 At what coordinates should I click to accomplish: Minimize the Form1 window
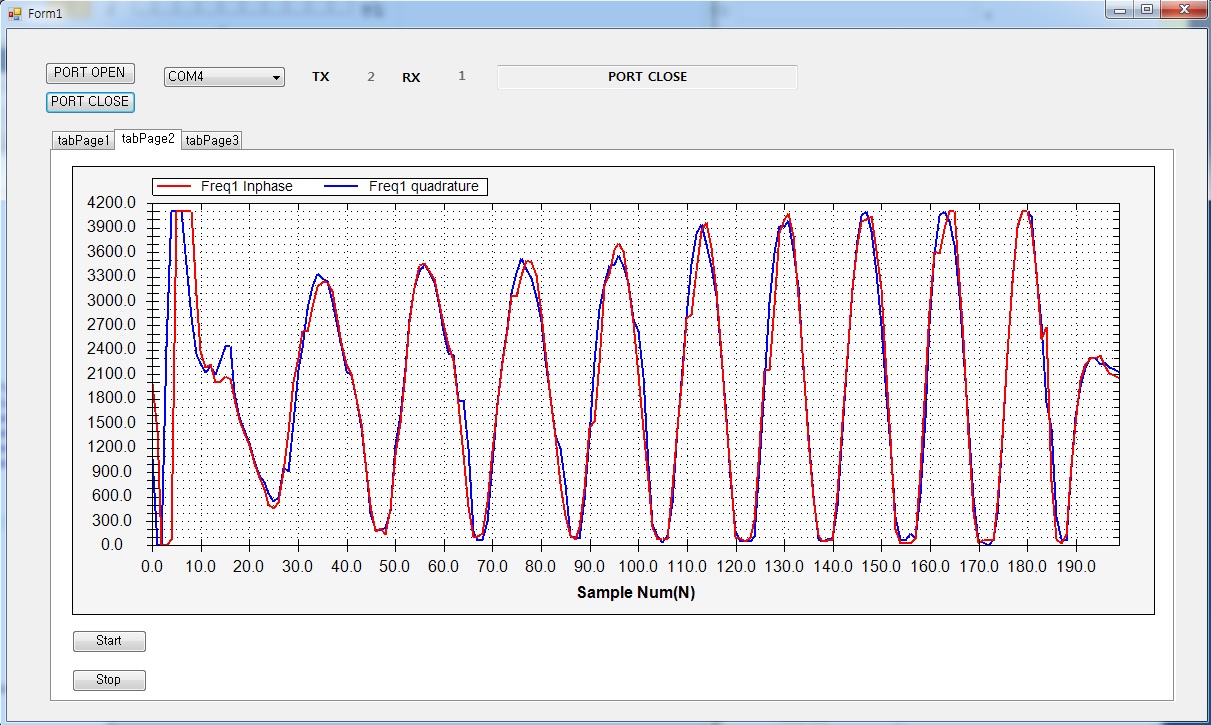(1120, 10)
